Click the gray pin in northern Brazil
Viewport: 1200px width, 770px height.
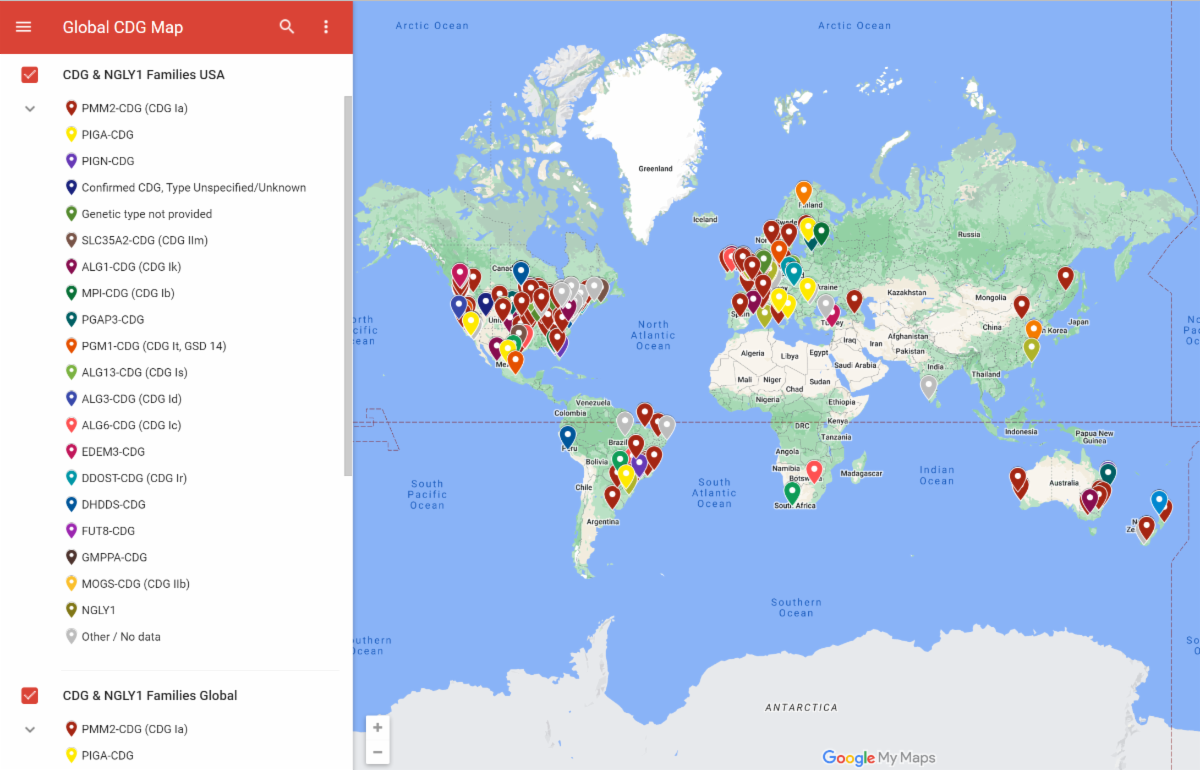625,422
